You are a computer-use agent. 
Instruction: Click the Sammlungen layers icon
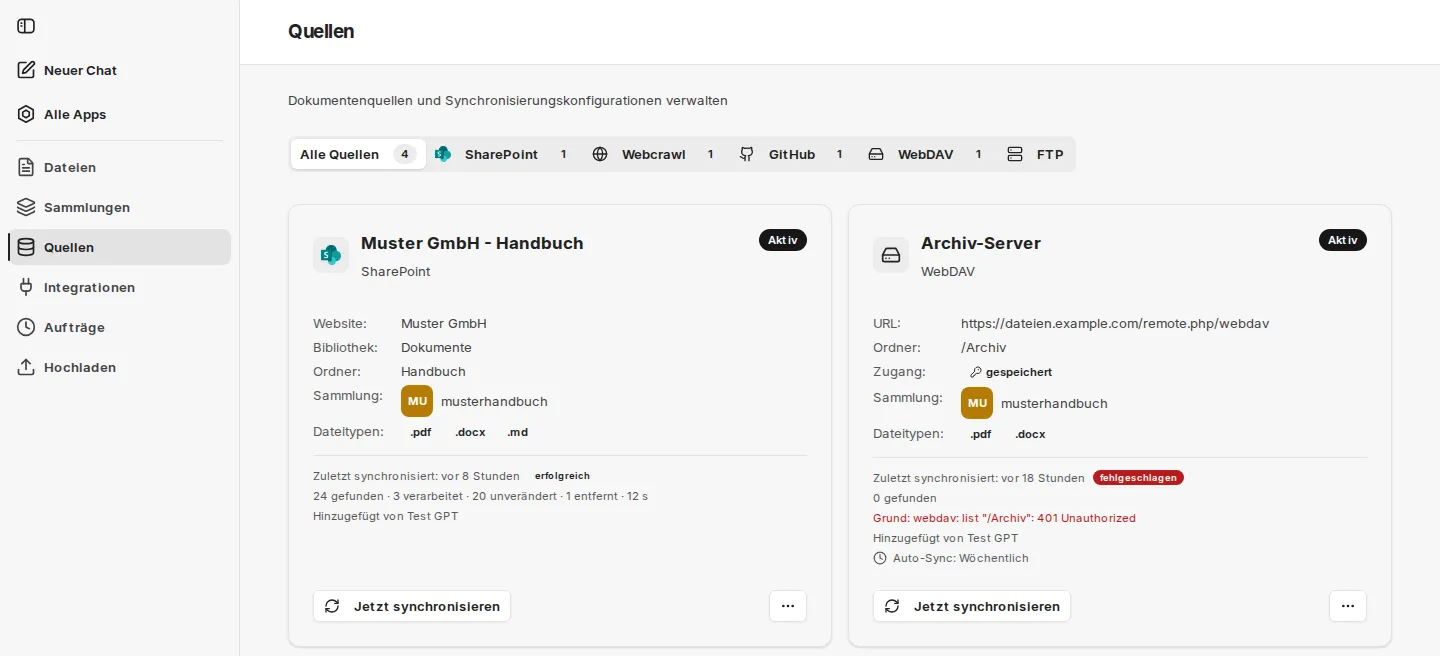tap(26, 207)
